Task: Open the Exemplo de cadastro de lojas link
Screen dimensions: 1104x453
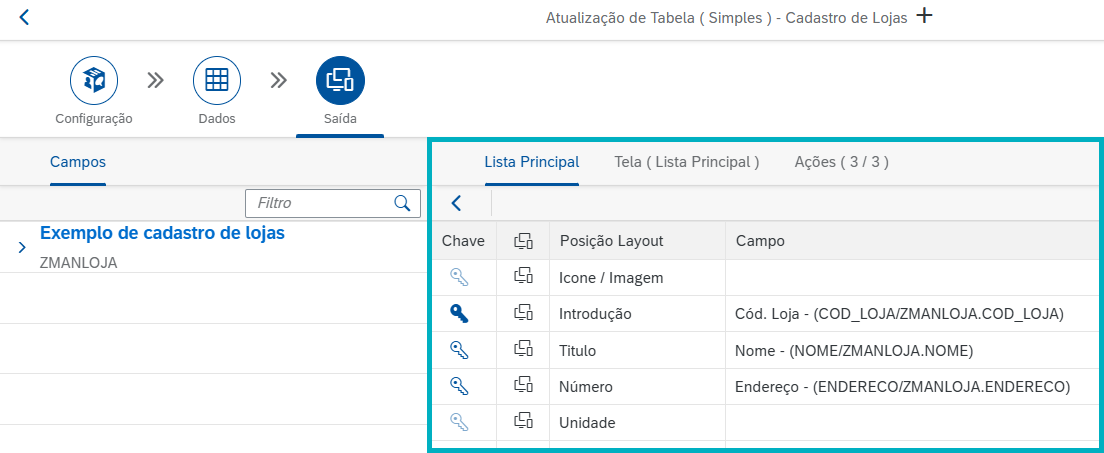Action: (162, 233)
